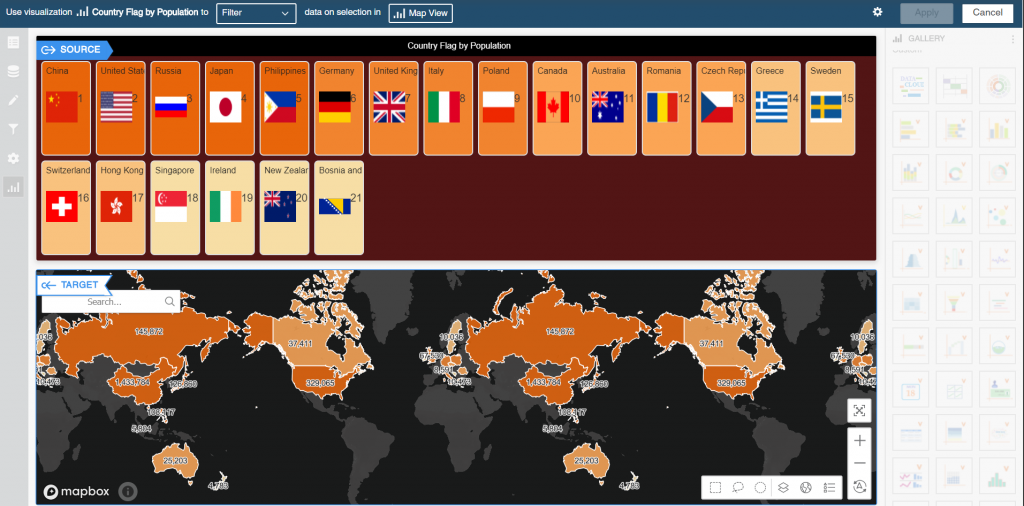
Task: Pick the Data Cloud chart in gallery
Action: 910,86
